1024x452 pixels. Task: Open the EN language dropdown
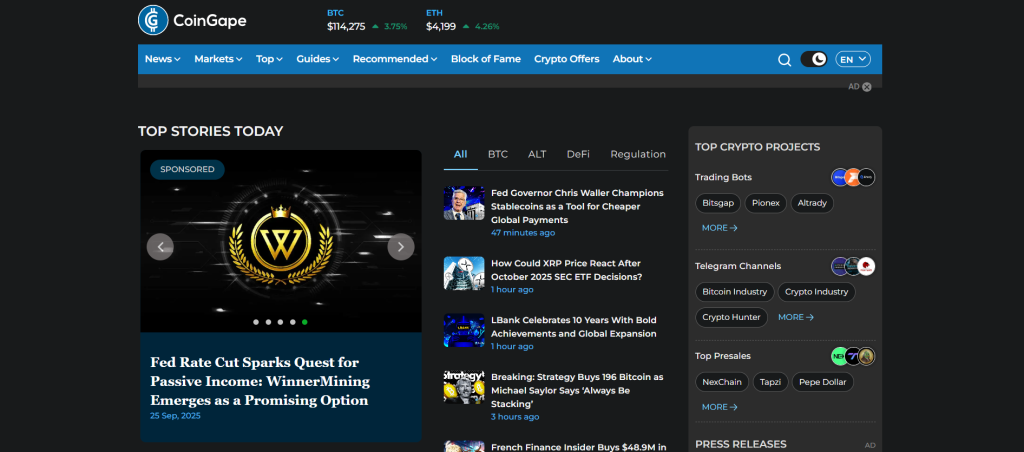click(853, 59)
